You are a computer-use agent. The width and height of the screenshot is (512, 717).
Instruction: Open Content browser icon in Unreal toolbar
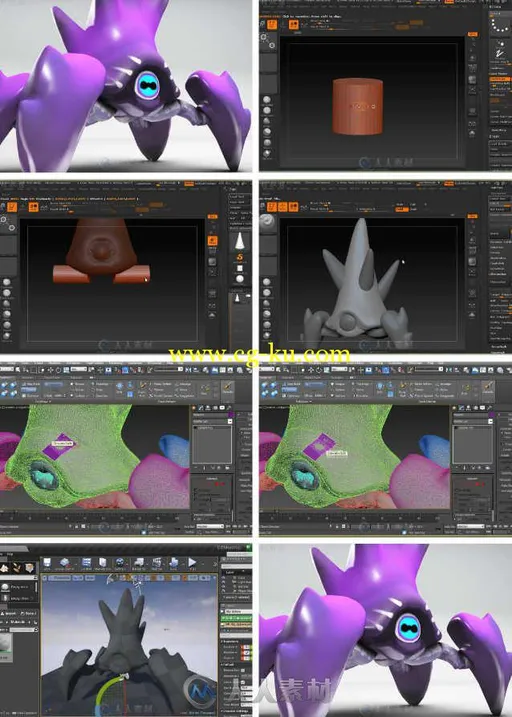click(86, 562)
